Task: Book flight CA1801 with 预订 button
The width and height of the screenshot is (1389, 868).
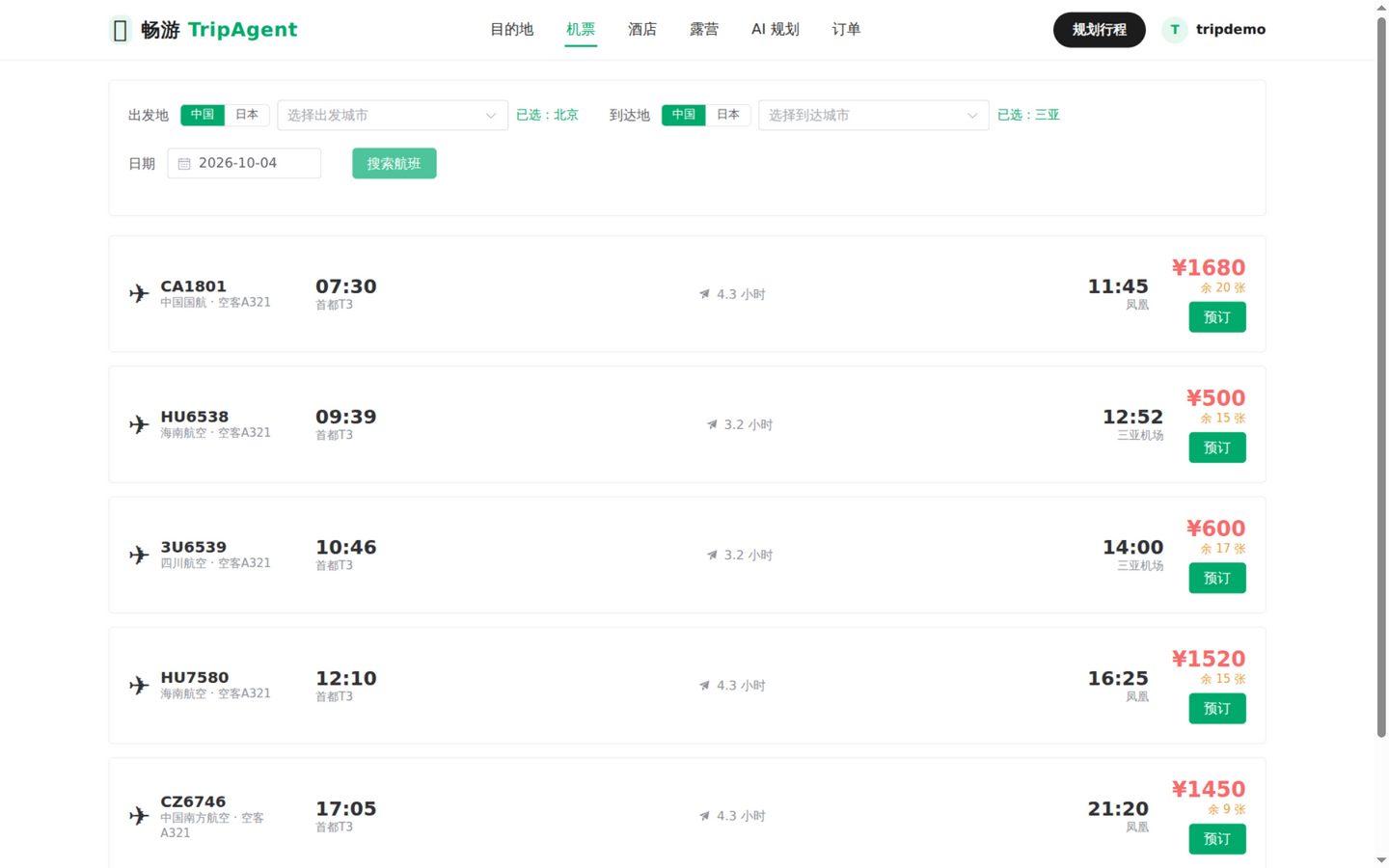Action: pos(1217,317)
